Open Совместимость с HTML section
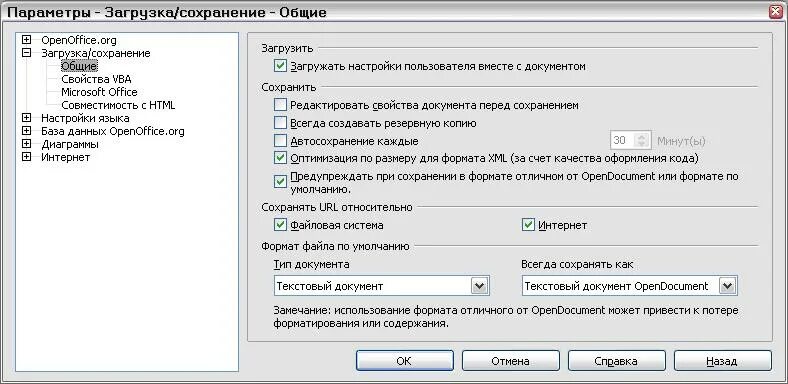This screenshot has height=384, width=788. 118,105
